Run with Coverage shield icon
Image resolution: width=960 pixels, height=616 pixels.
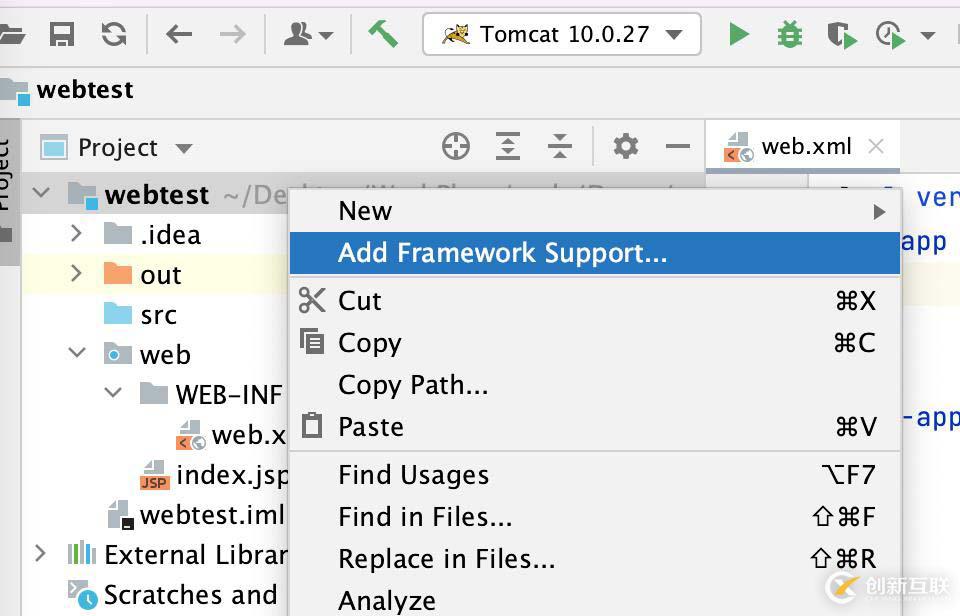[x=842, y=35]
